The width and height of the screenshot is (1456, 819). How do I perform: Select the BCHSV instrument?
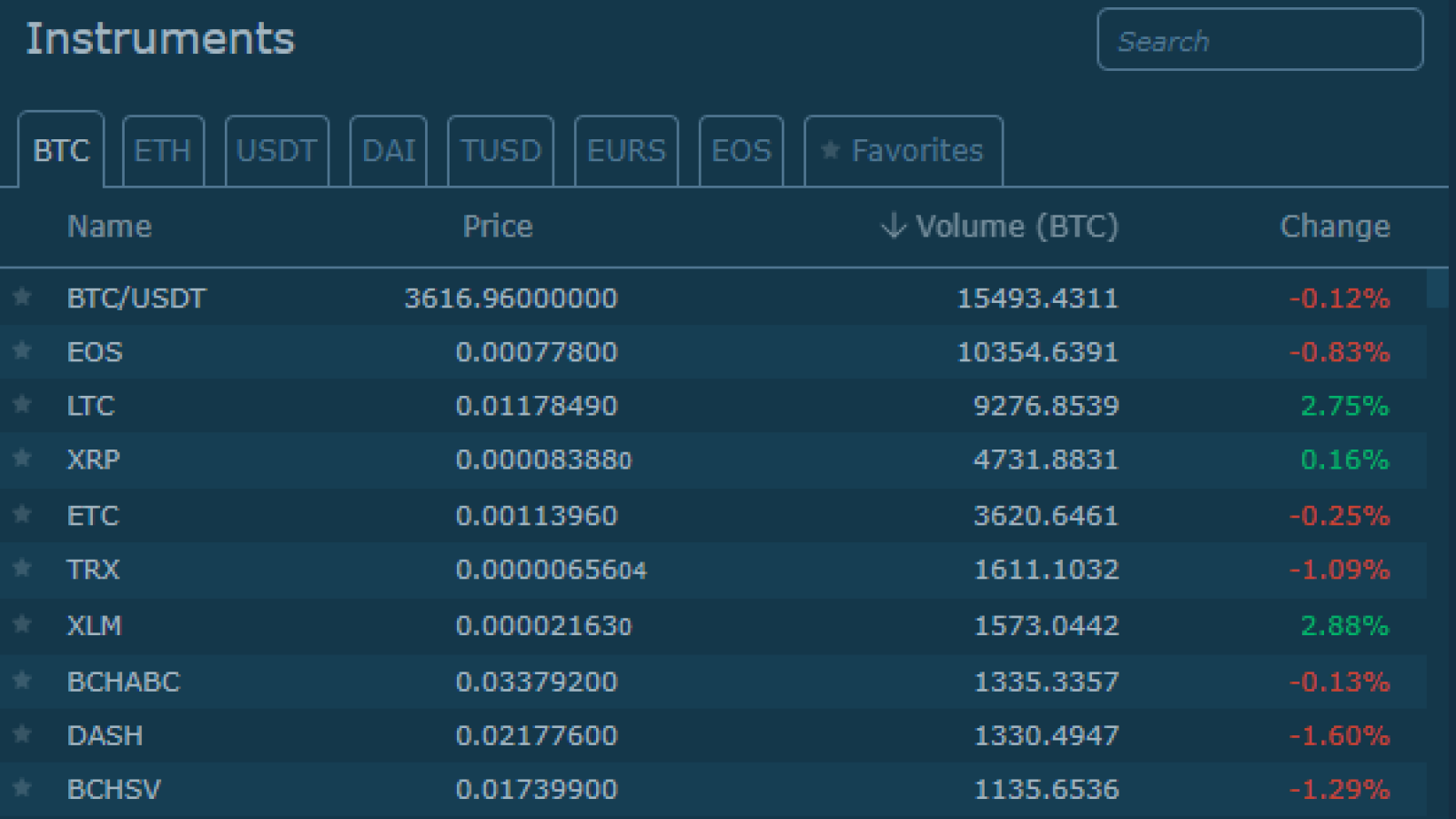click(x=114, y=789)
